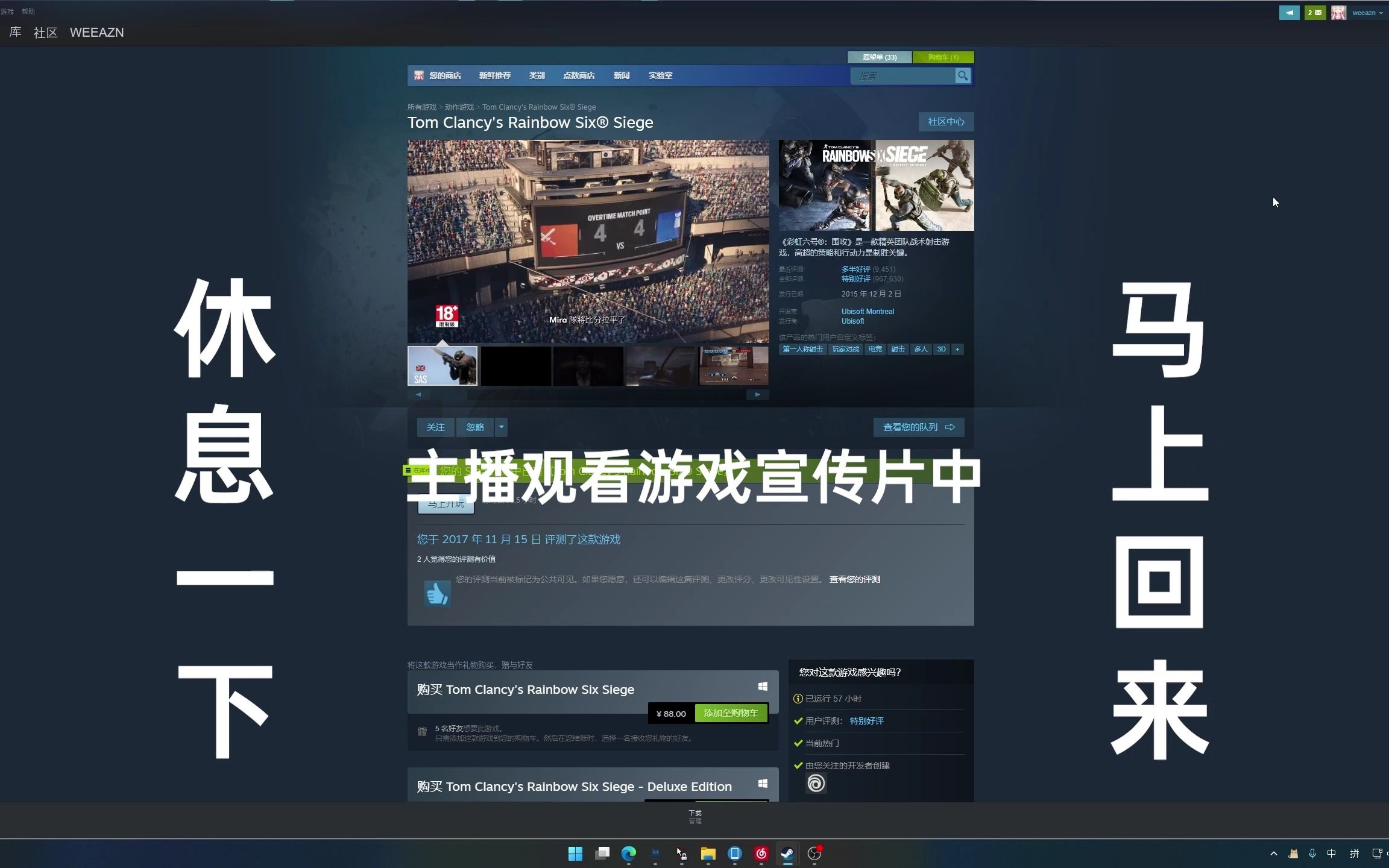This screenshot has width=1389, height=868.
Task: Open the 社区中心 community hub
Action: 946,122
